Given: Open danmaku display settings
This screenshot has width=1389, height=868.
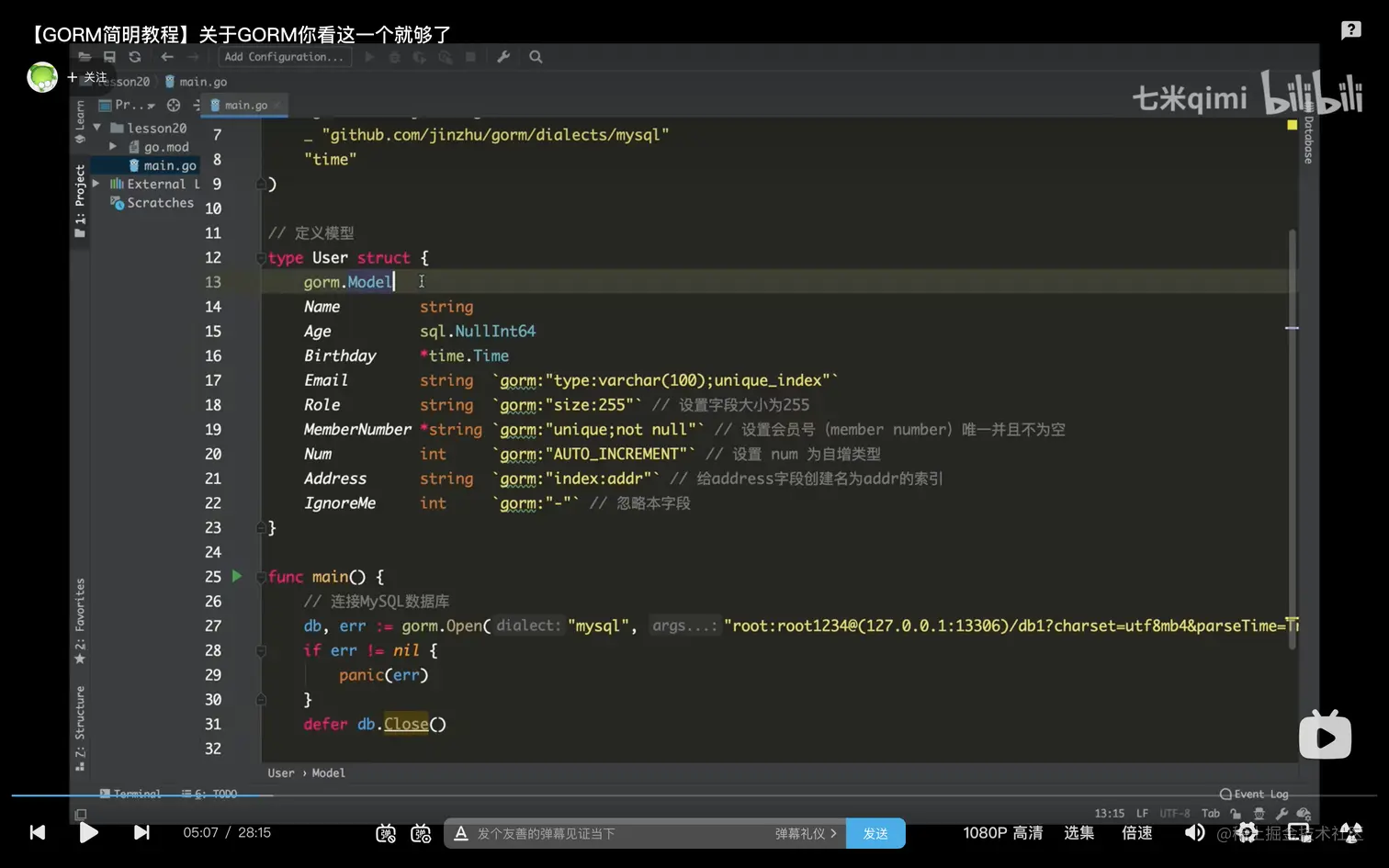Looking at the screenshot, I should pyautogui.click(x=422, y=833).
